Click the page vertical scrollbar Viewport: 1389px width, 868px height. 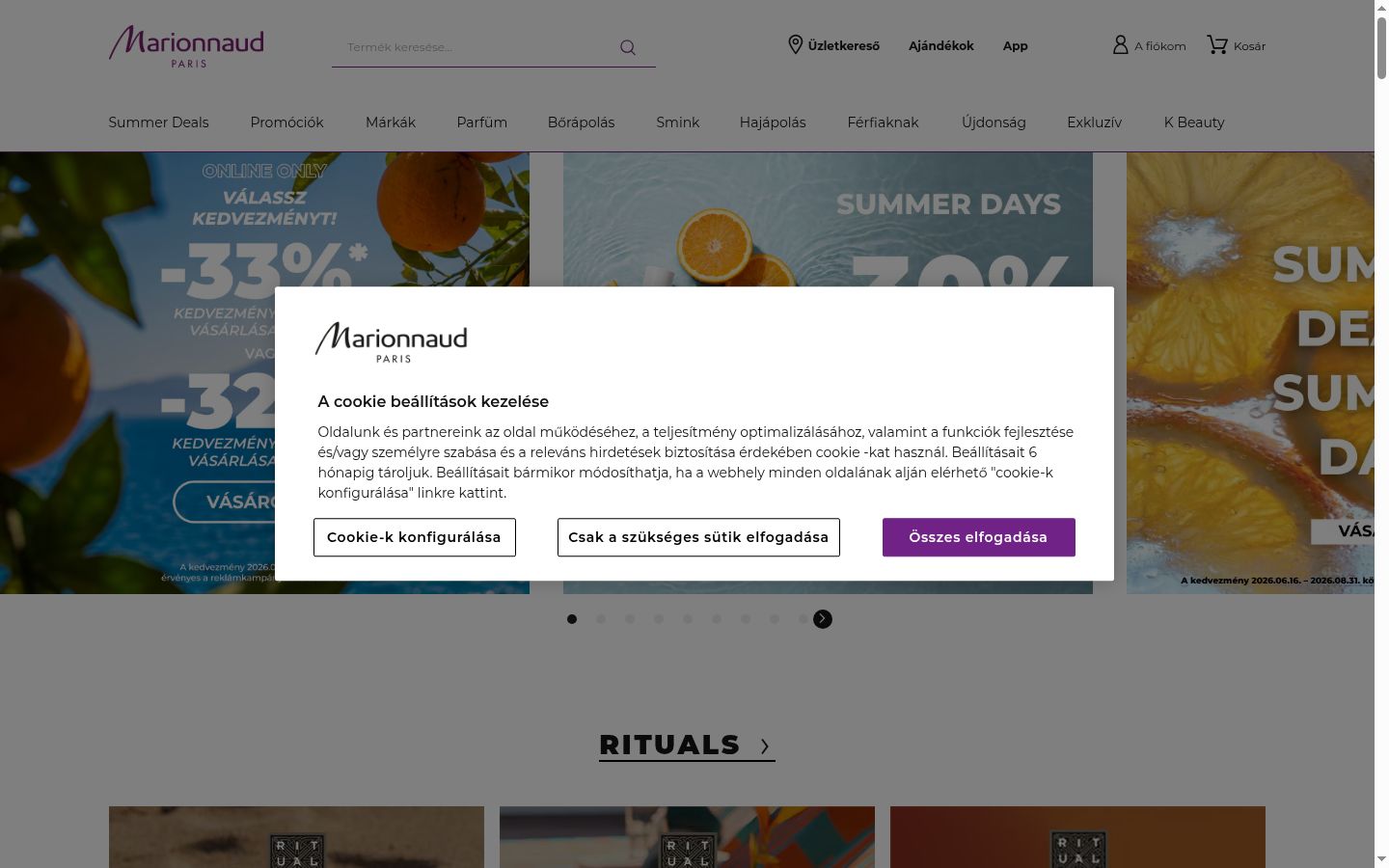1381,434
